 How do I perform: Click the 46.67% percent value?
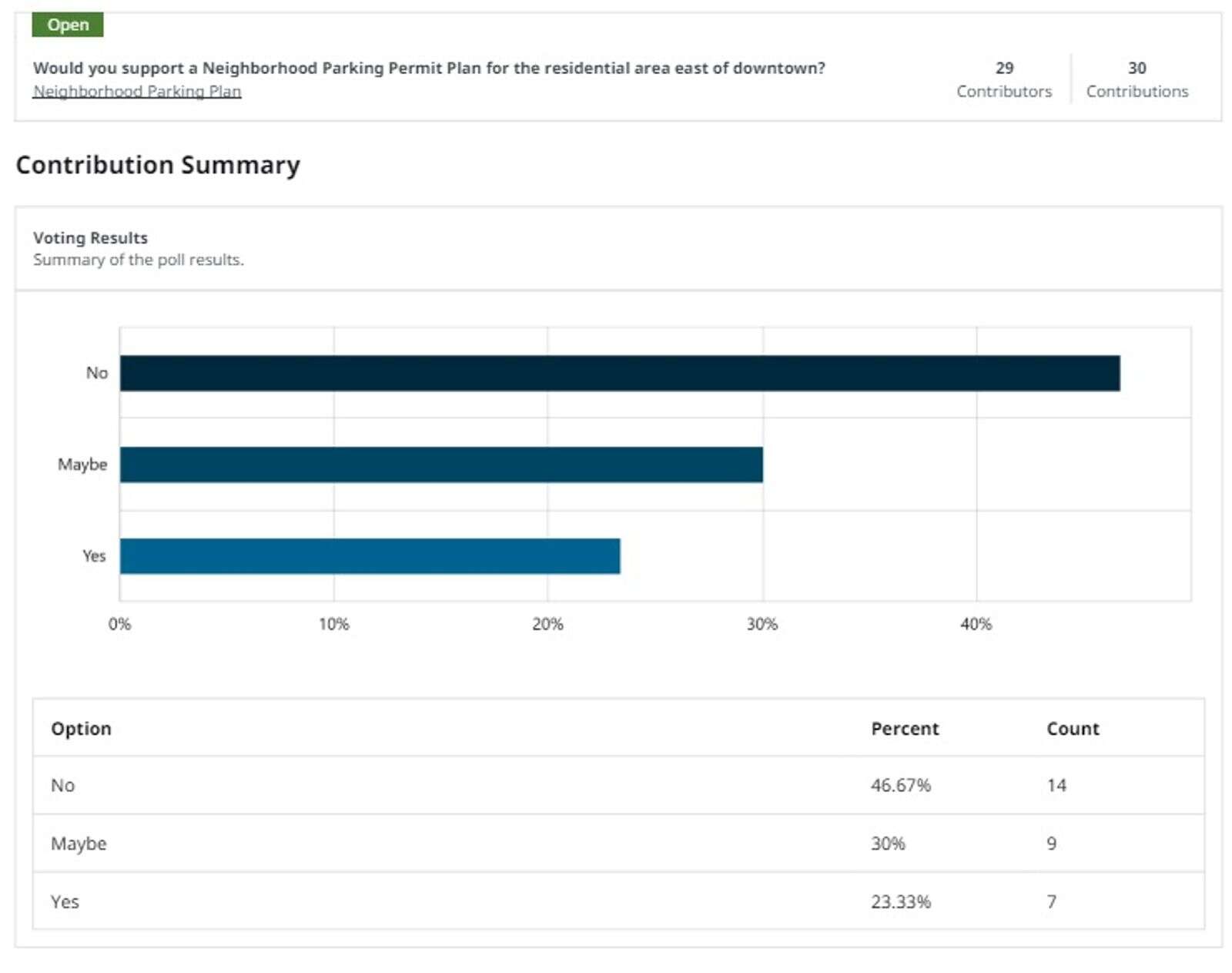901,785
